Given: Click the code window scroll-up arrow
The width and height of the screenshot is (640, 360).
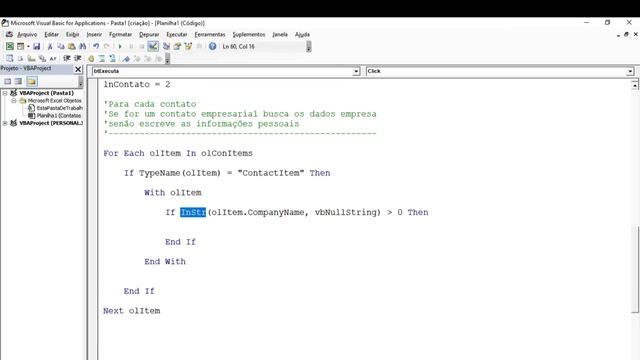Looking at the screenshot, I should [635, 85].
